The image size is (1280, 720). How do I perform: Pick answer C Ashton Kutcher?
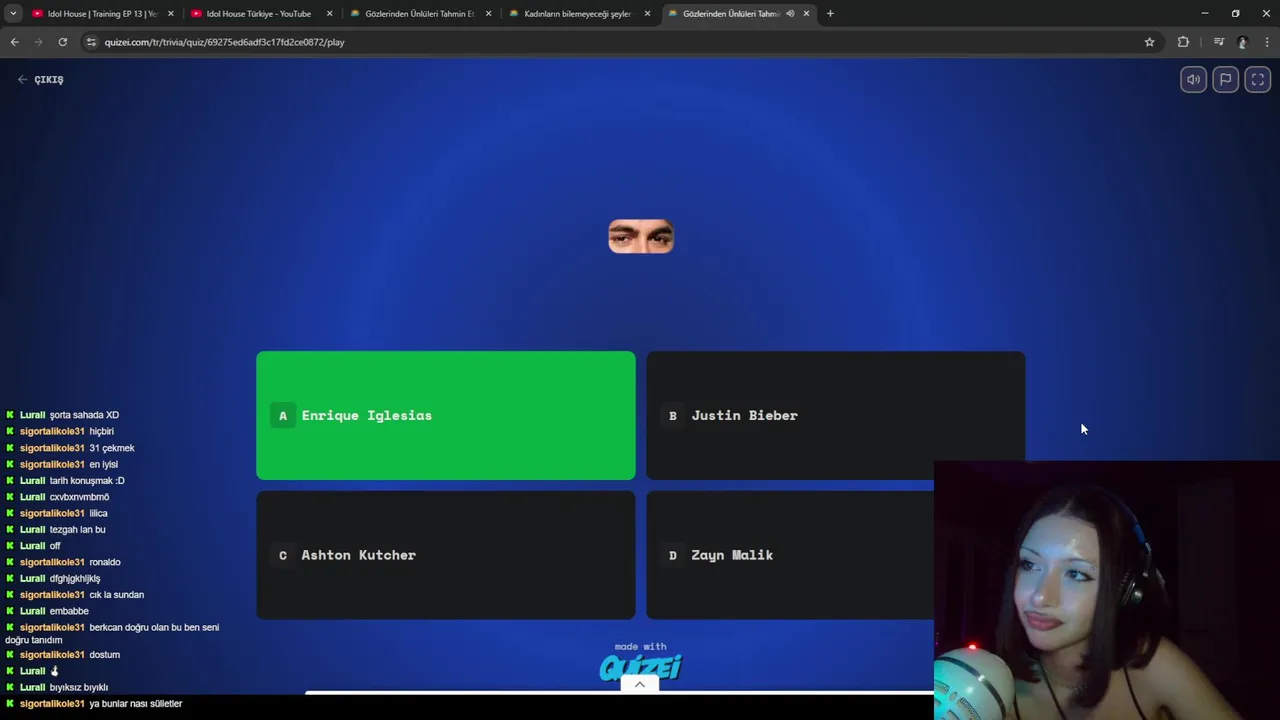(445, 555)
